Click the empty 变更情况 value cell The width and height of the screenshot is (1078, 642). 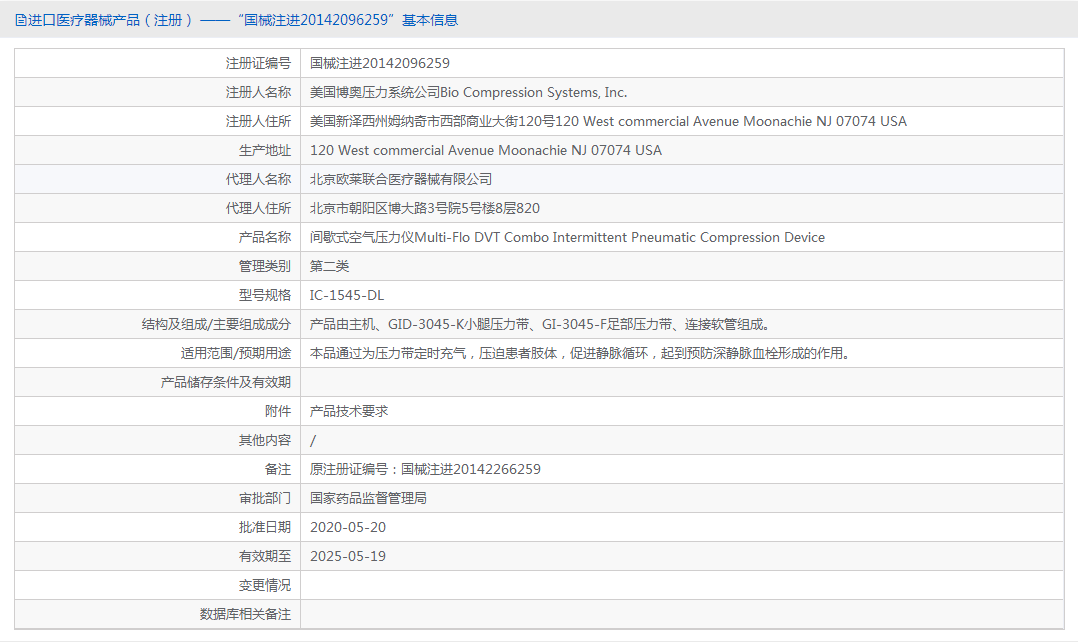600,585
